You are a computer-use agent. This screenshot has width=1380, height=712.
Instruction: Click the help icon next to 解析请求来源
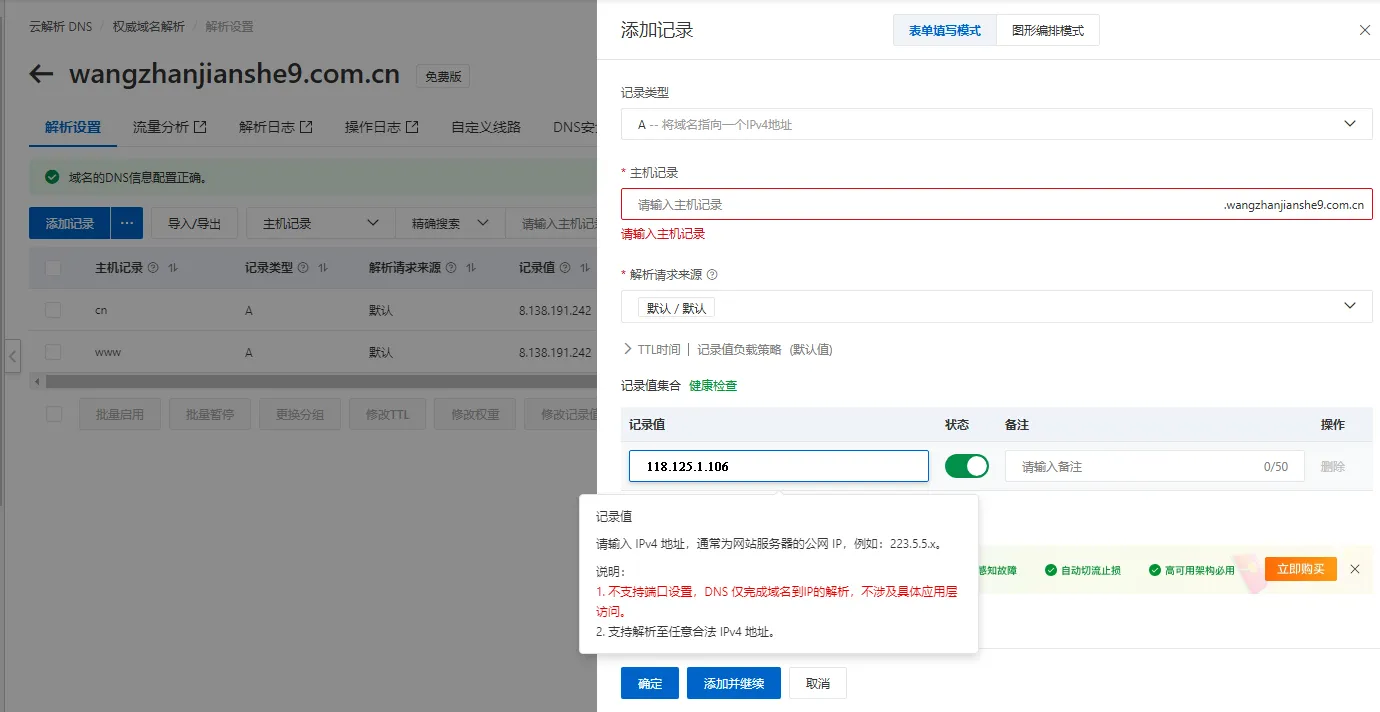[712, 275]
